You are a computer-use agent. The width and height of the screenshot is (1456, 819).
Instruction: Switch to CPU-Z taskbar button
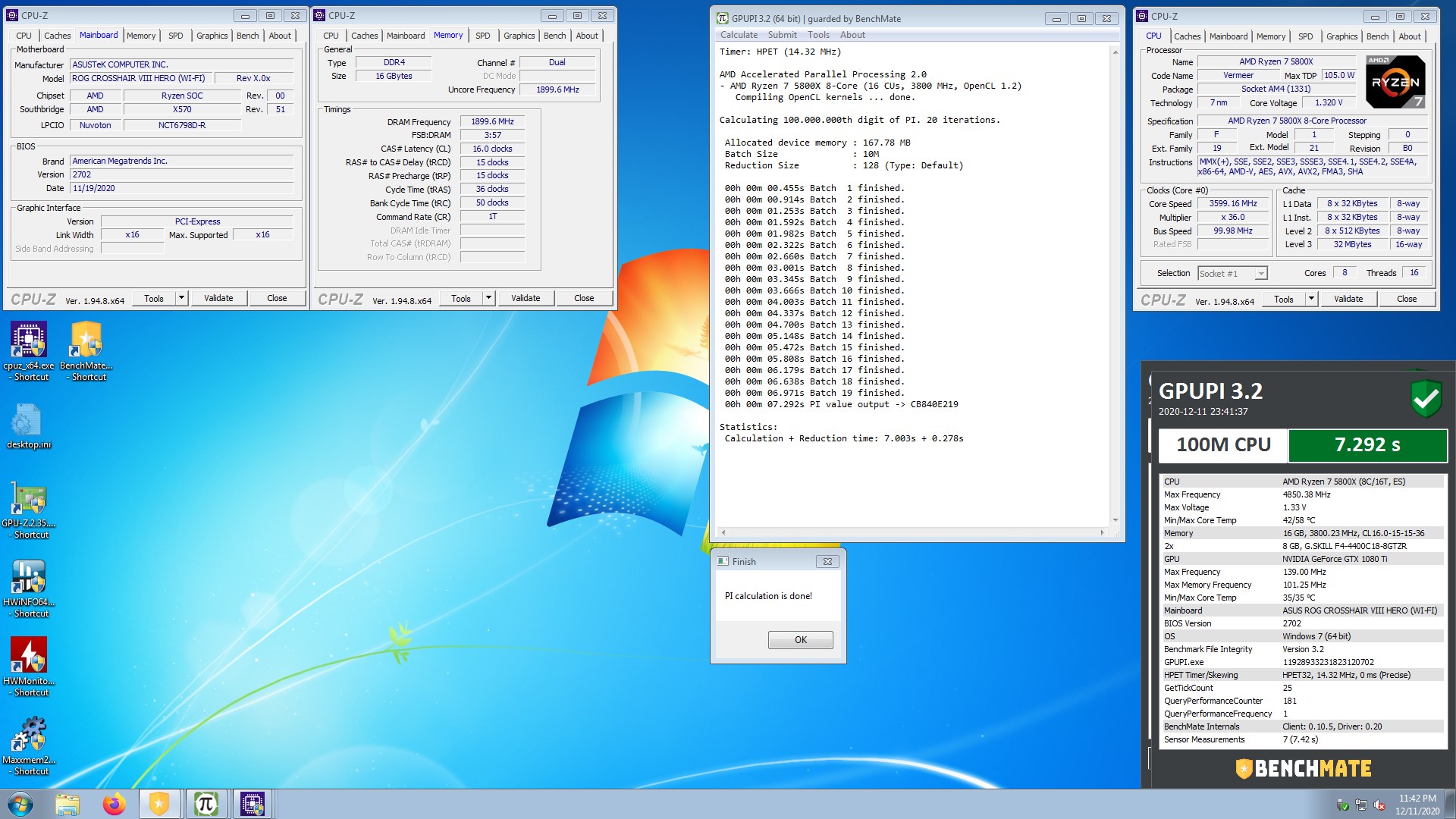pyautogui.click(x=253, y=804)
